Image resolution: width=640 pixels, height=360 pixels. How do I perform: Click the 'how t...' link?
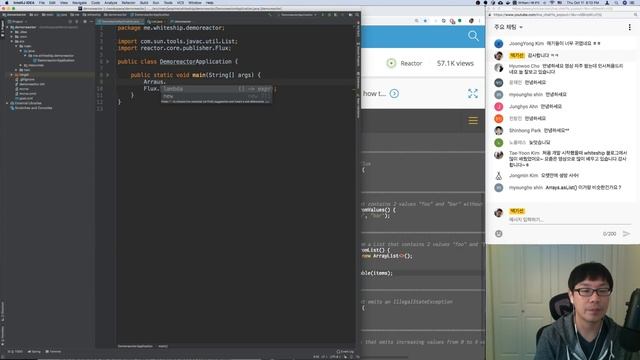click(x=374, y=93)
